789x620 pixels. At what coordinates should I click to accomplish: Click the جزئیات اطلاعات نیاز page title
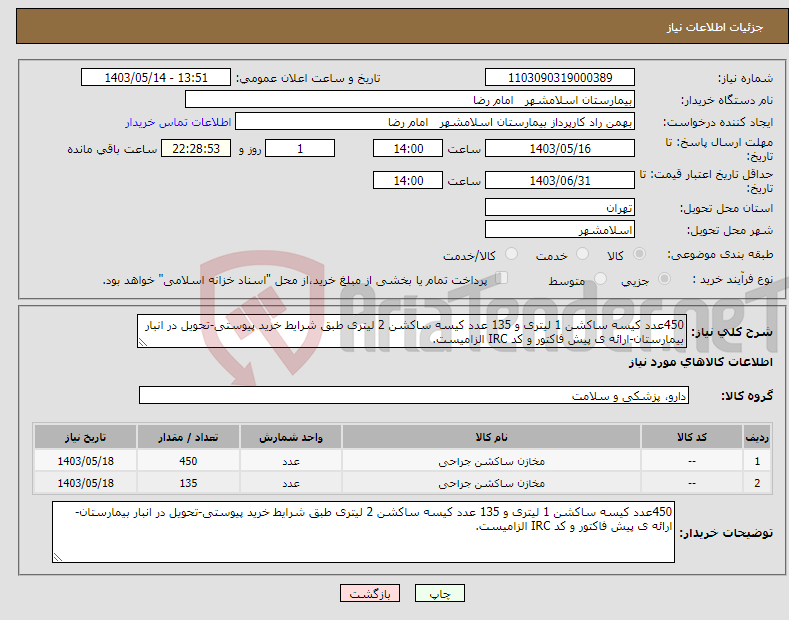point(715,27)
